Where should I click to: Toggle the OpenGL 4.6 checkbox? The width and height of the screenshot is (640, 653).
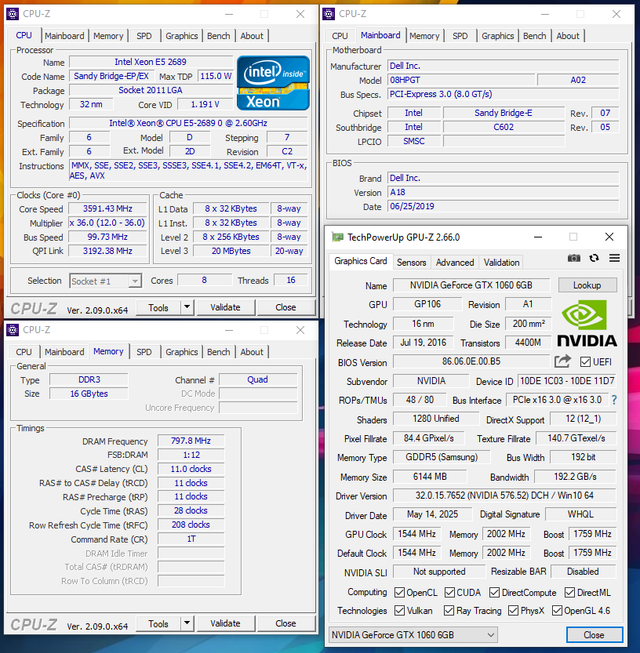click(x=557, y=611)
